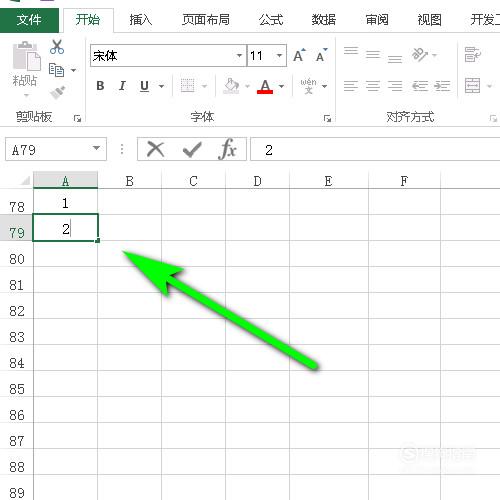Switch to the 公式 Formulas tab
Screen dimensions: 500x500
271,20
